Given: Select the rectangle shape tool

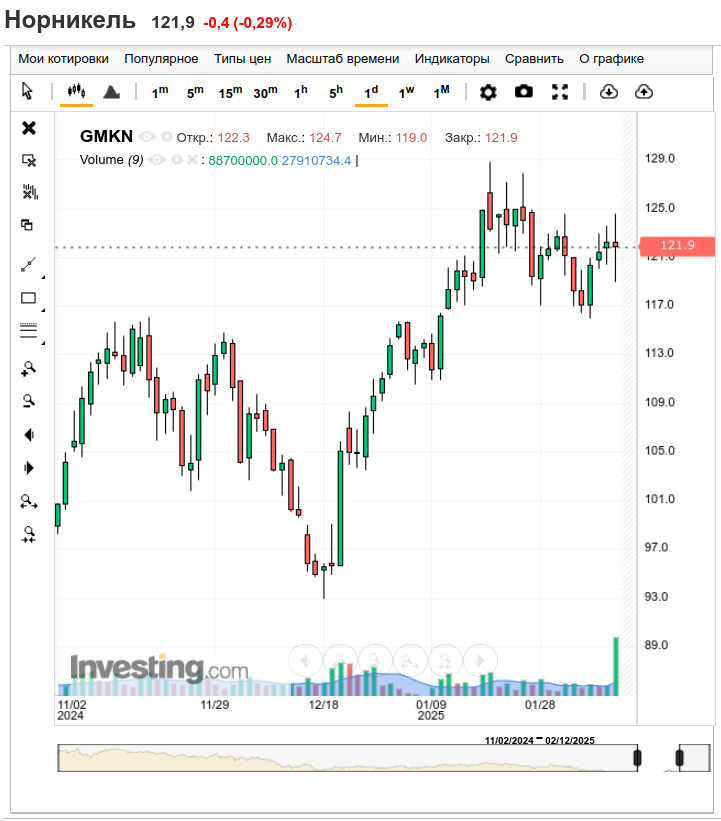Looking at the screenshot, I should tap(28, 298).
